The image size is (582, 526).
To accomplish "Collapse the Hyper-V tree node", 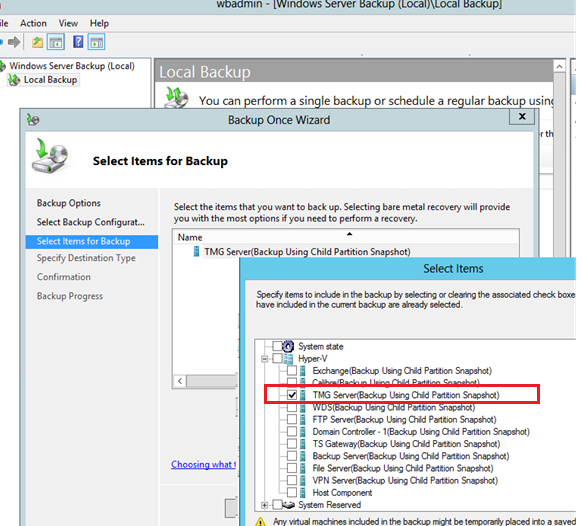I will [264, 359].
